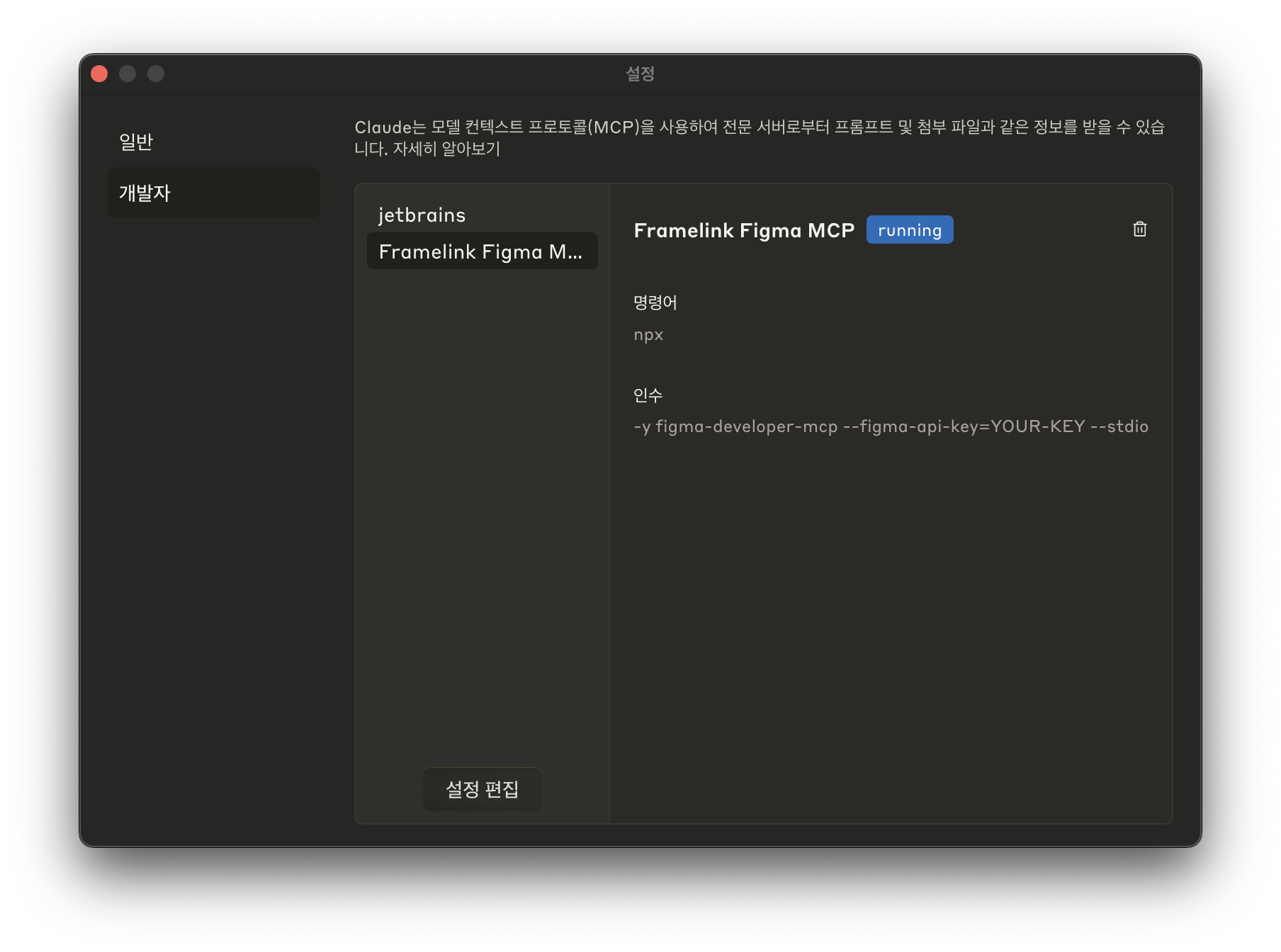This screenshot has height=952, width=1281.
Task: Select the 개발자 settings section
Action: click(x=213, y=193)
